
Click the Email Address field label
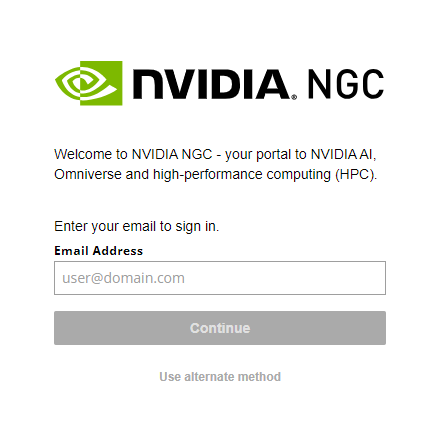(99, 251)
